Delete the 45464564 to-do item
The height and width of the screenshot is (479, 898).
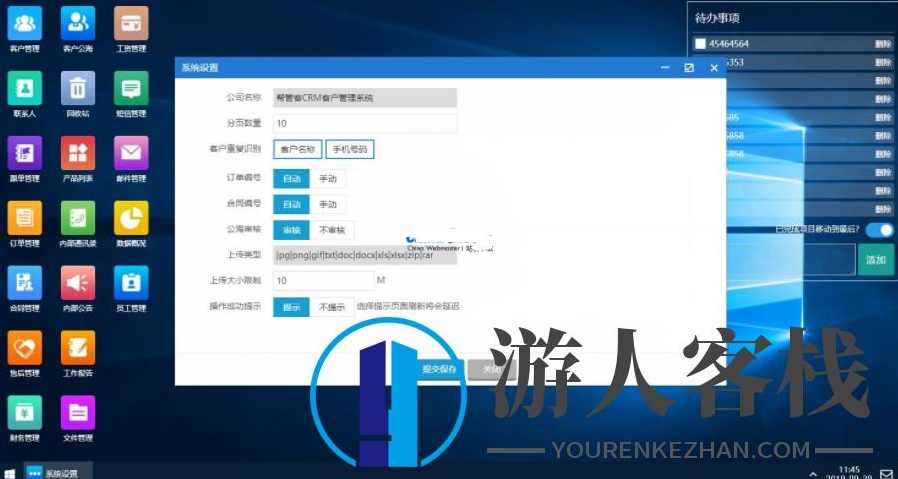(x=883, y=44)
